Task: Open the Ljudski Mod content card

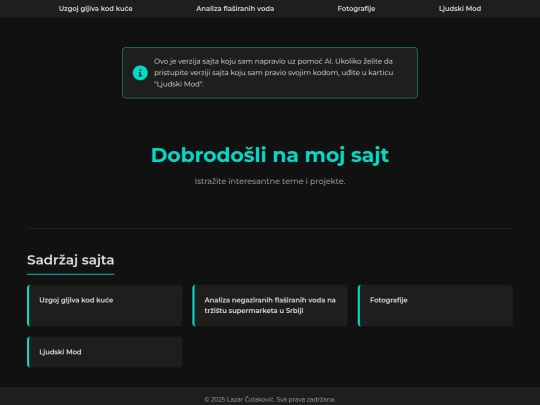Action: [x=104, y=352]
